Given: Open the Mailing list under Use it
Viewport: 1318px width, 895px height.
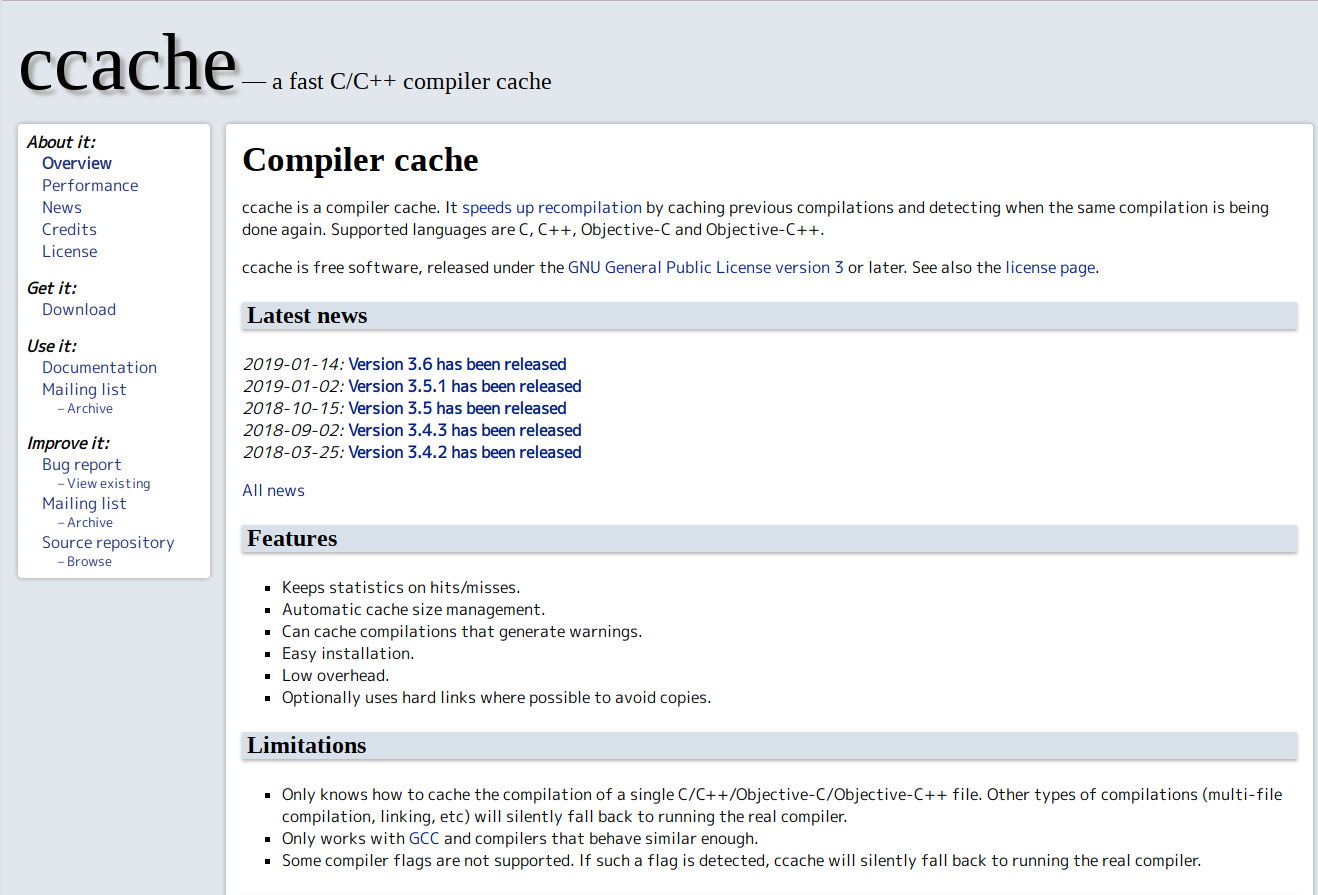Looking at the screenshot, I should click(x=84, y=389).
